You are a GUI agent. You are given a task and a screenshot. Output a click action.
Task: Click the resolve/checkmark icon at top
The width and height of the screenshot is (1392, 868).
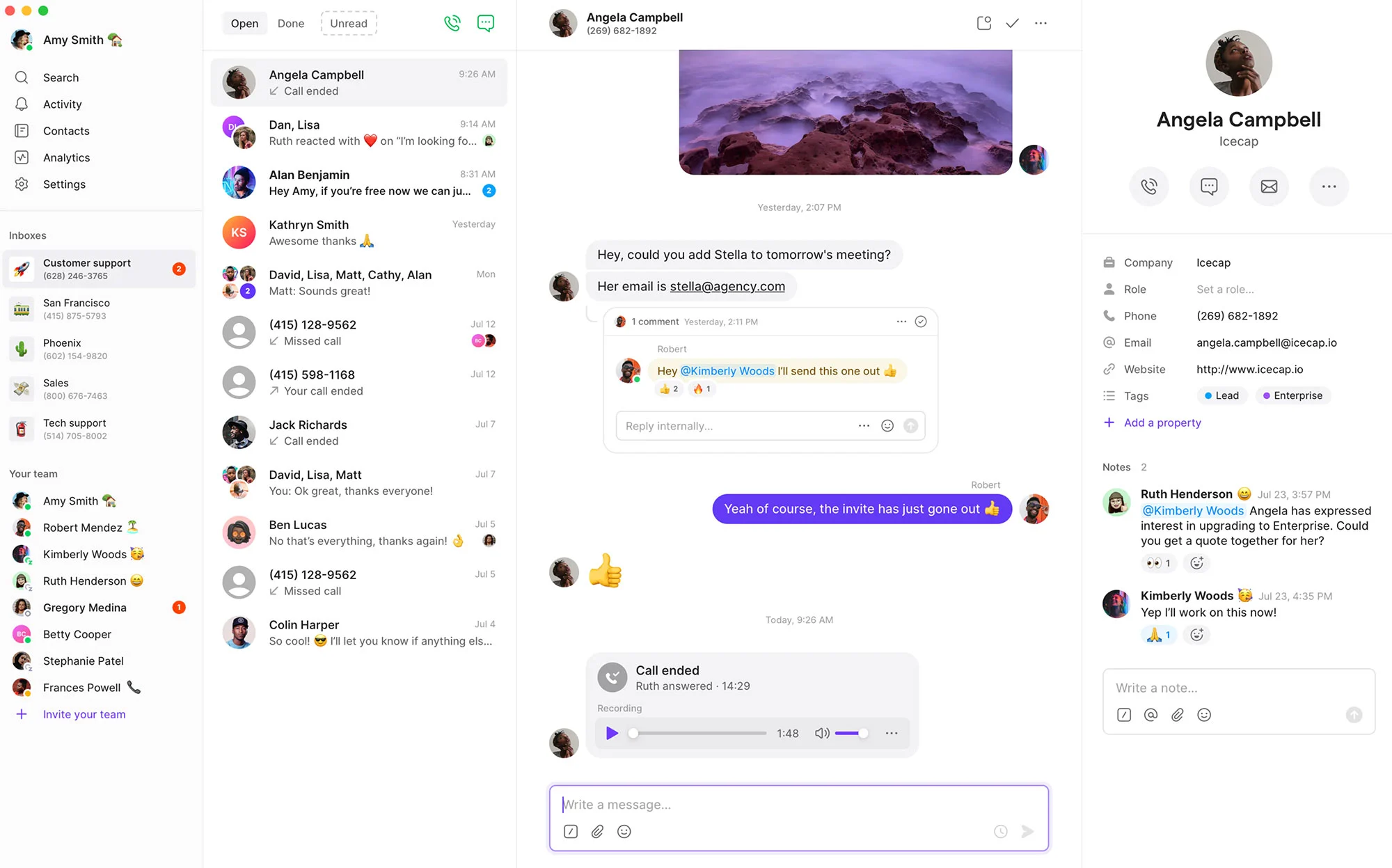pyautogui.click(x=1012, y=22)
